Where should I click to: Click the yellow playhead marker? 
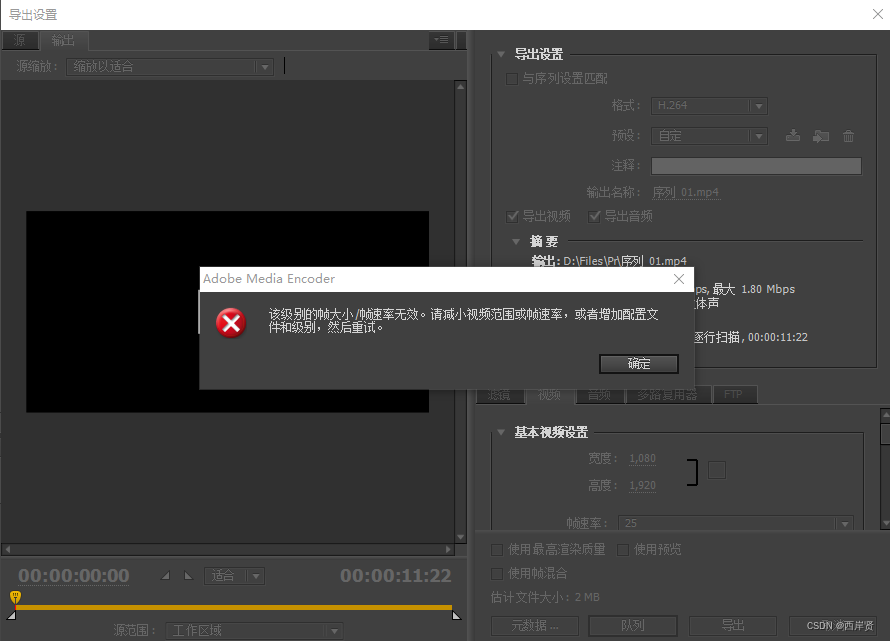coord(15,597)
